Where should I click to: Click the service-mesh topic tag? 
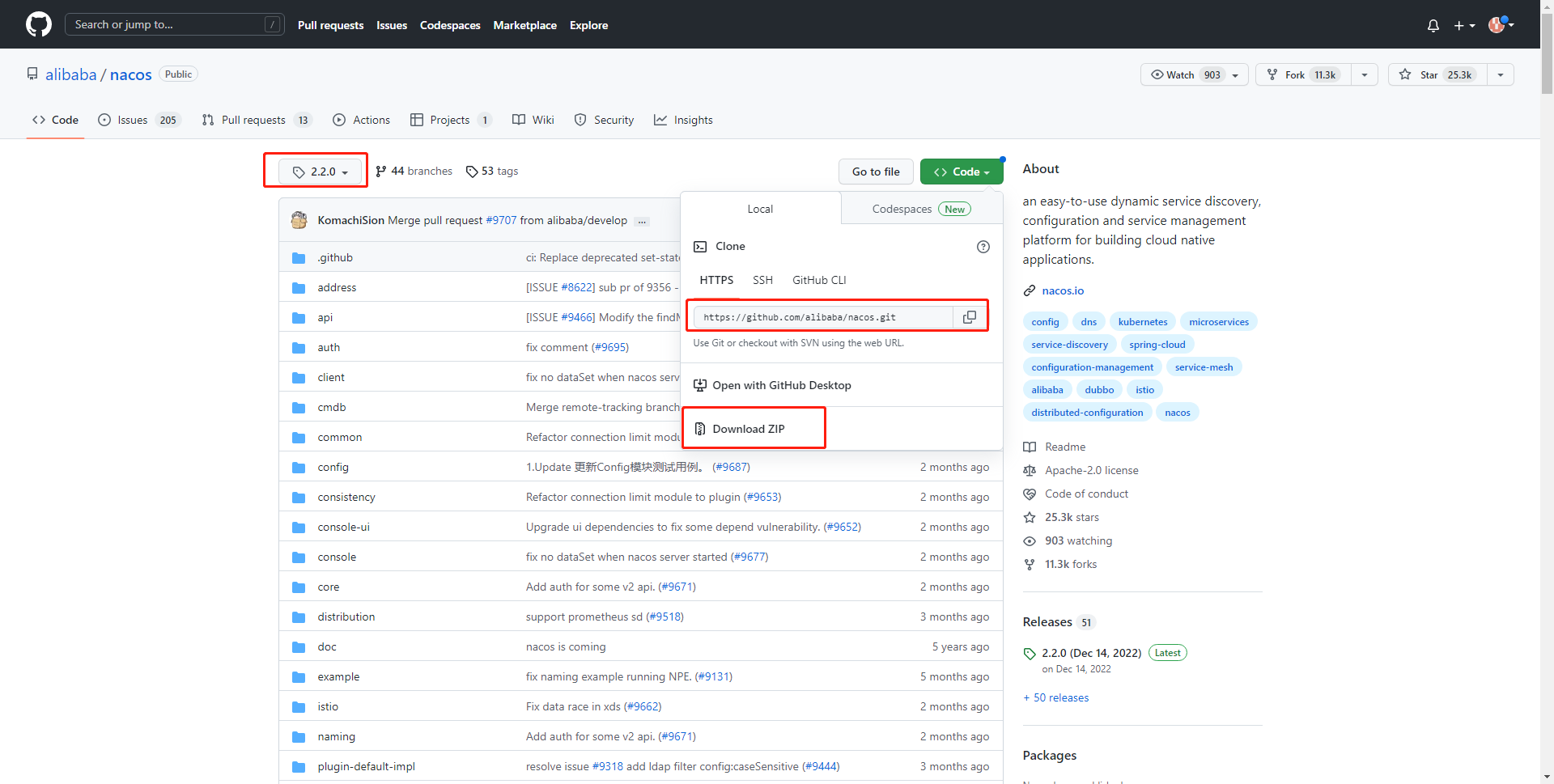(x=1204, y=367)
